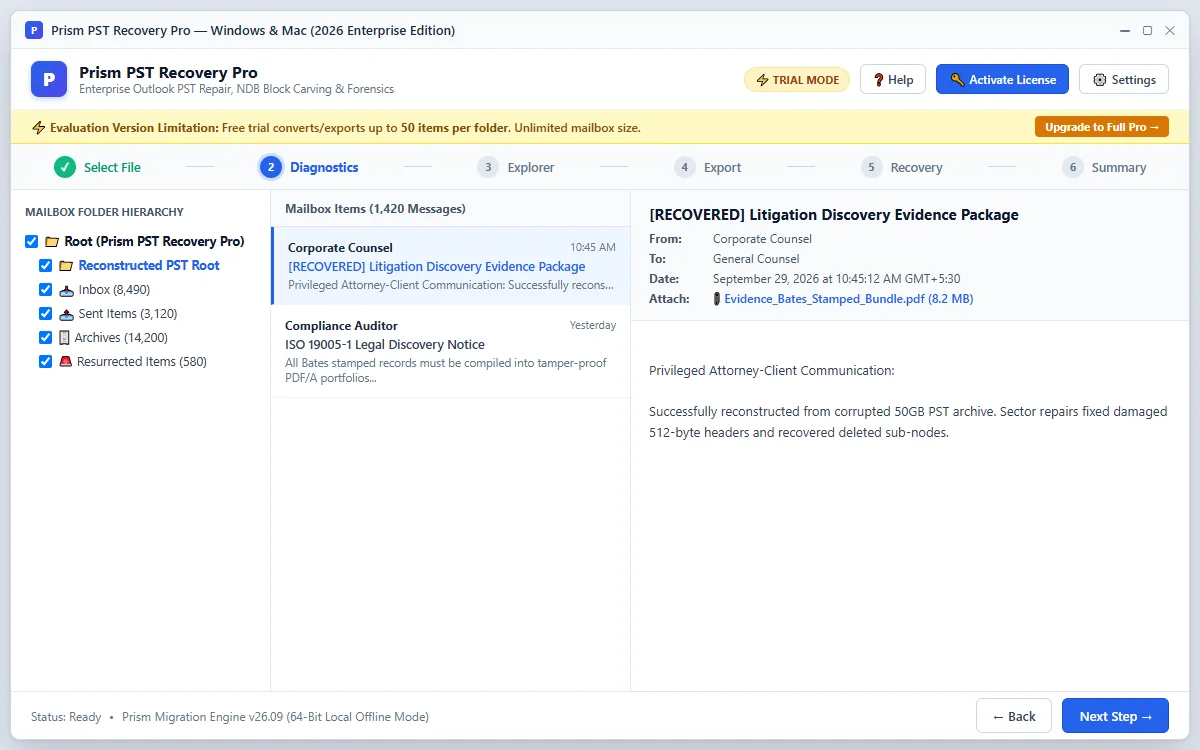Viewport: 1200px width, 750px height.
Task: Click the General Counsel recipient value
Action: click(x=756, y=259)
